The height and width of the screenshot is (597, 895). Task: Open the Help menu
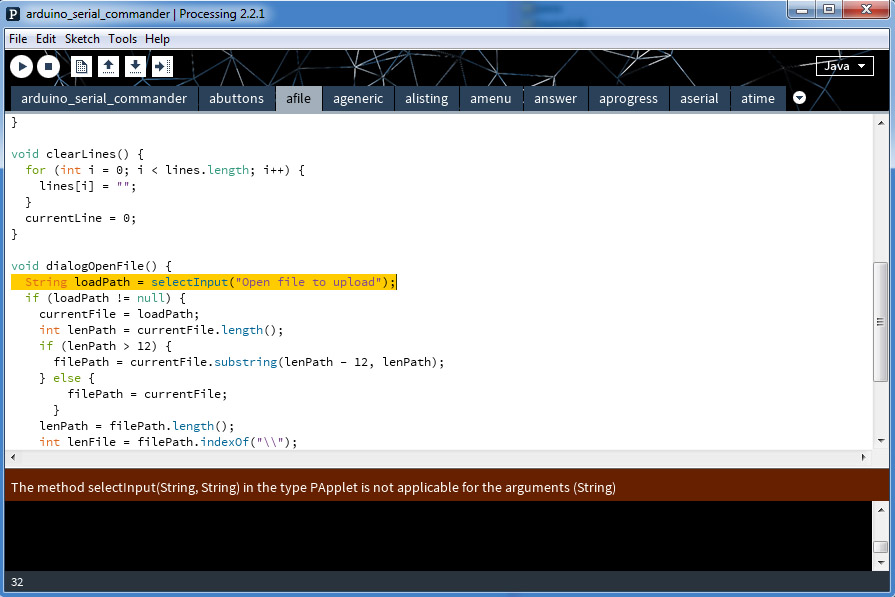[x=157, y=39]
